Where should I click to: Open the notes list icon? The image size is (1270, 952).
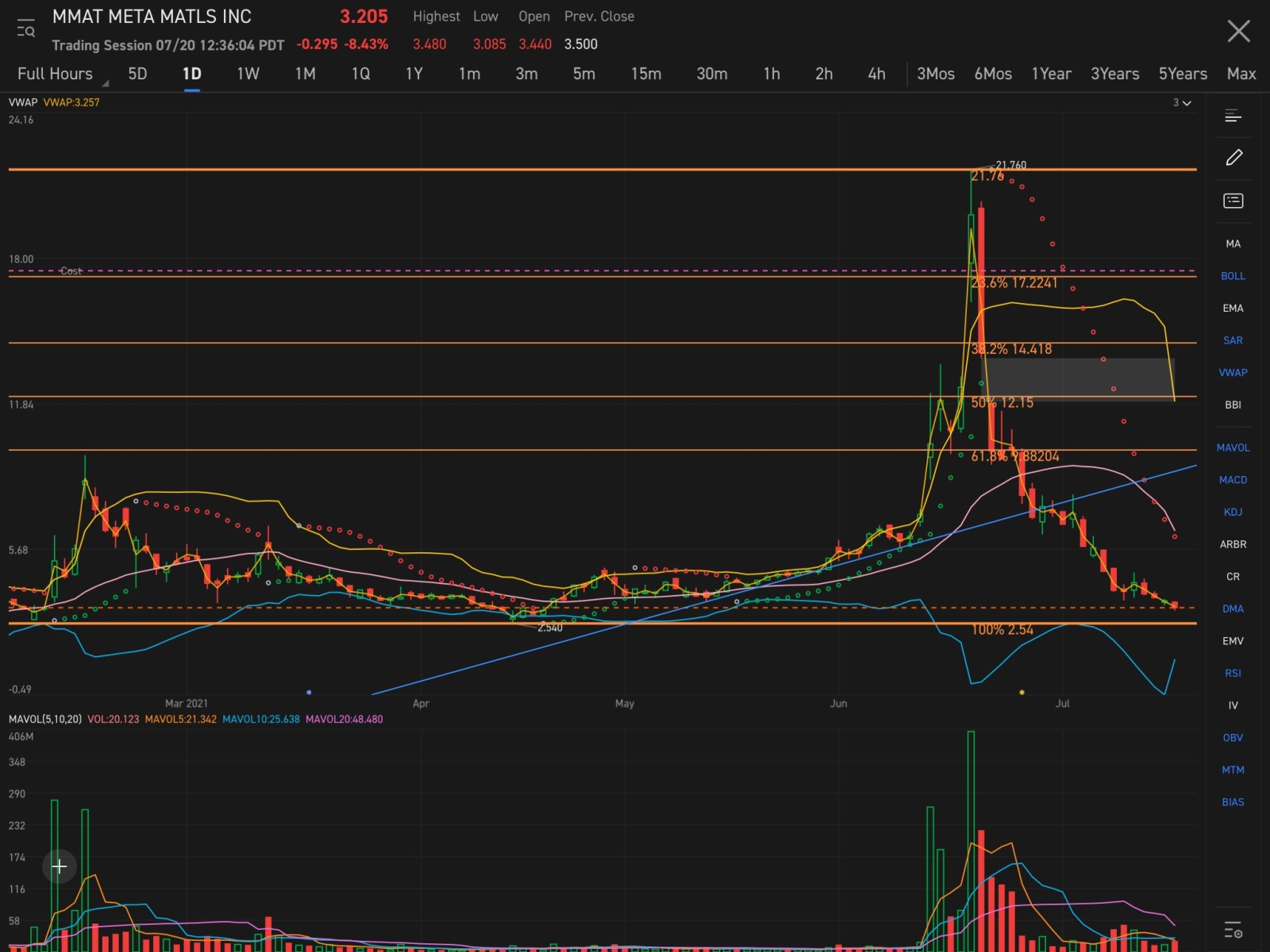pyautogui.click(x=1233, y=200)
